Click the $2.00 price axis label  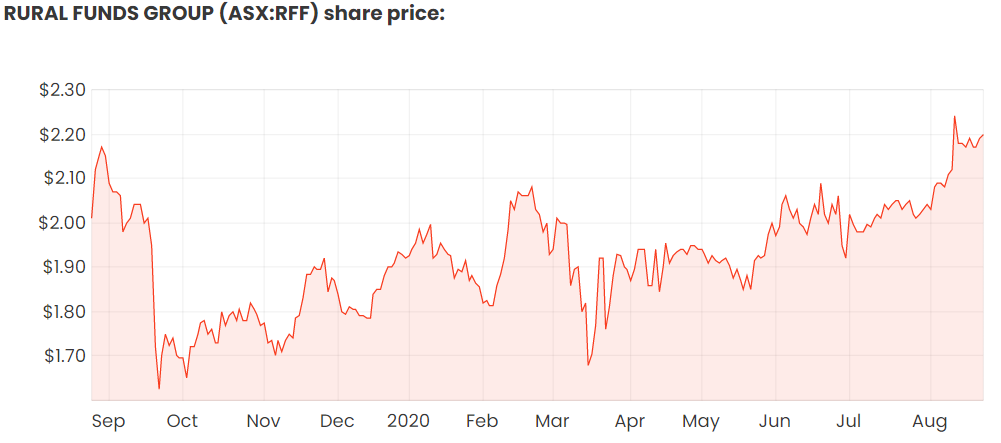(x=62, y=223)
